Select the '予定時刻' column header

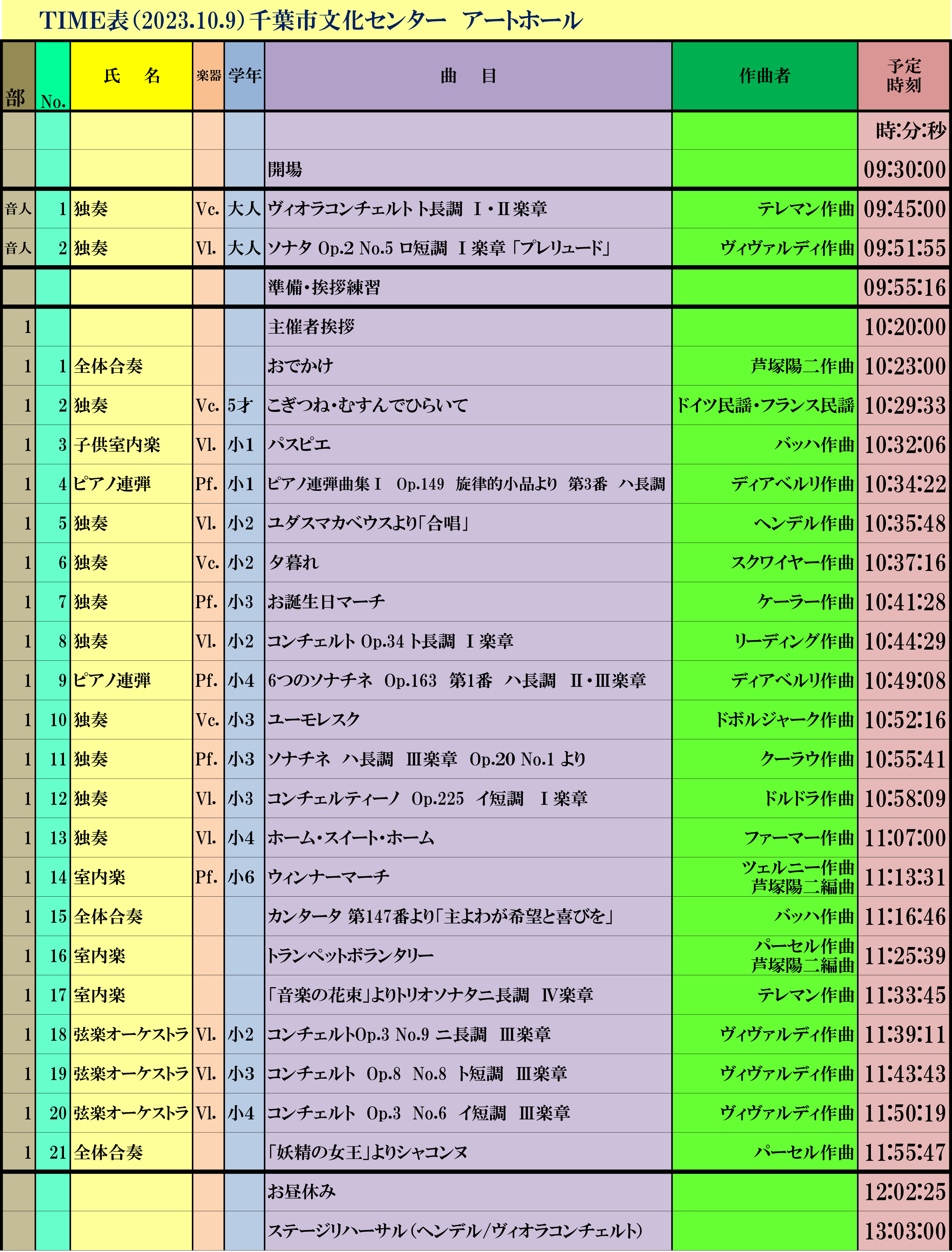904,76
